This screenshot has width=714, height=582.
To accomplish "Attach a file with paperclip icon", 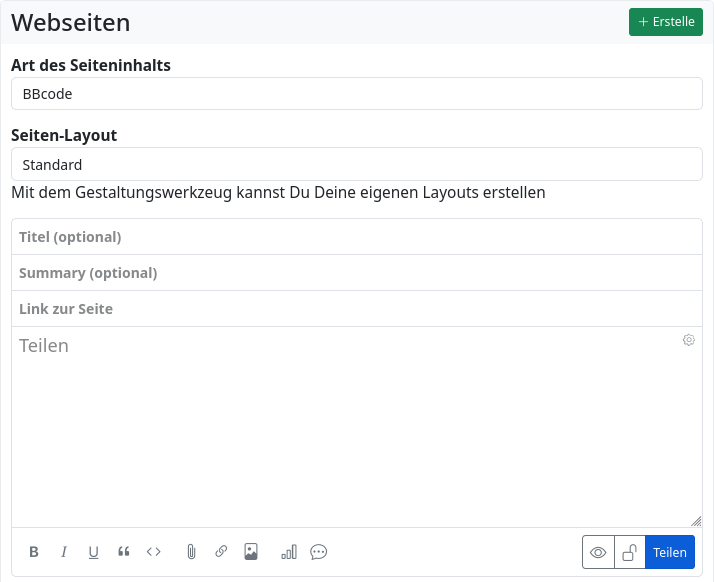I will 191,552.
